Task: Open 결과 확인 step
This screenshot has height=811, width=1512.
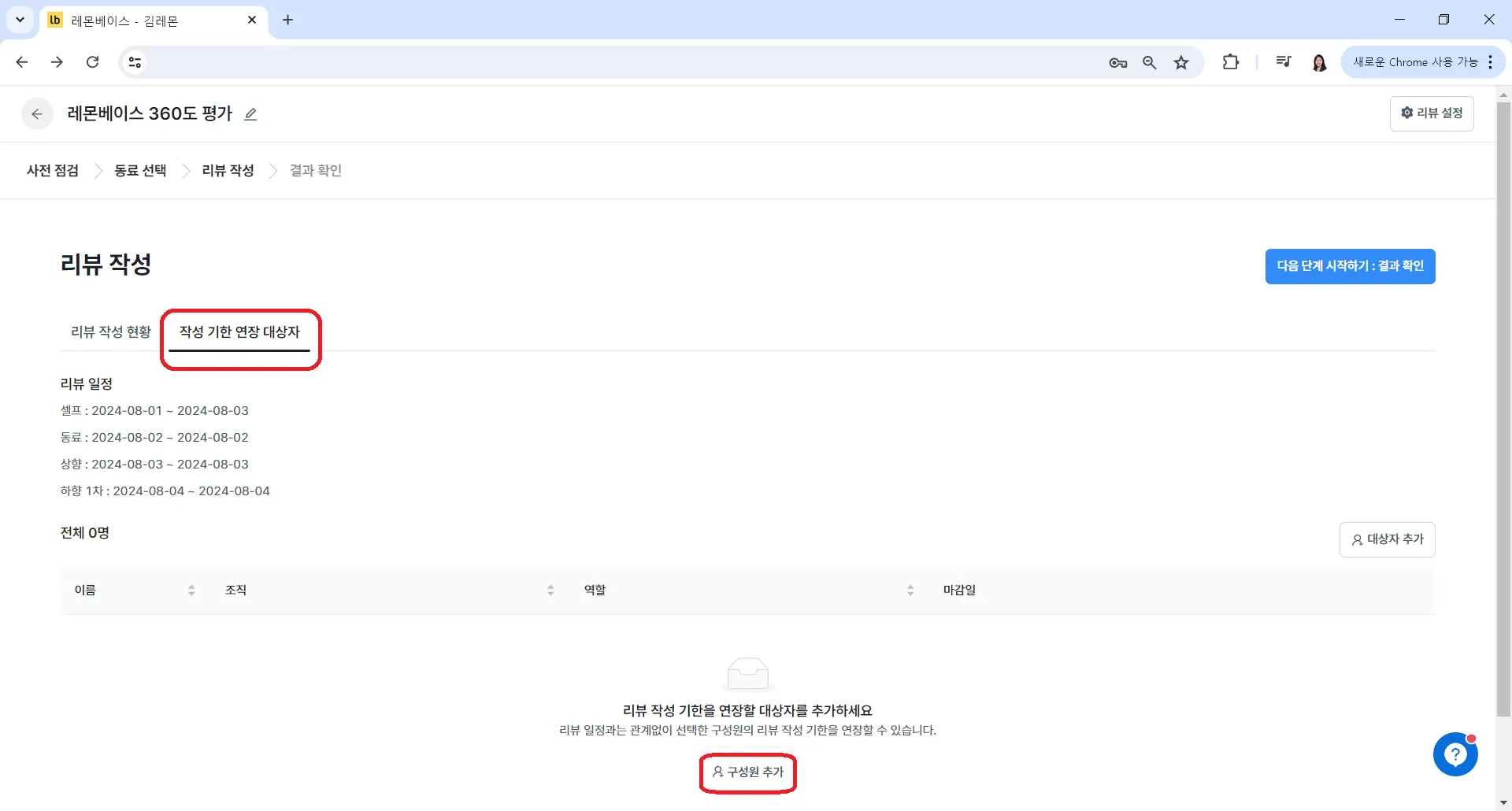Action: [316, 171]
